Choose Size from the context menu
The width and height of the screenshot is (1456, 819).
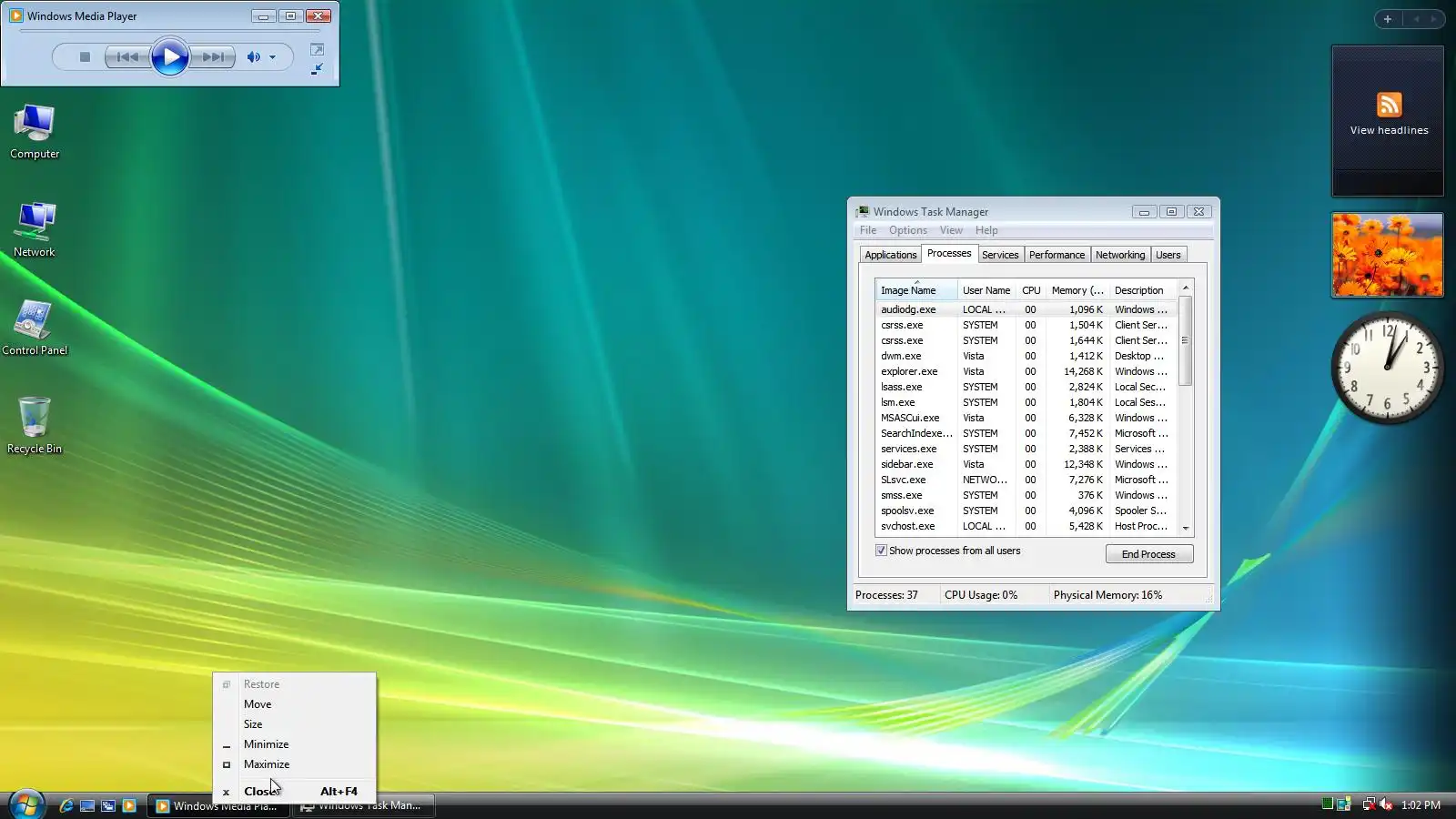[x=294, y=724]
